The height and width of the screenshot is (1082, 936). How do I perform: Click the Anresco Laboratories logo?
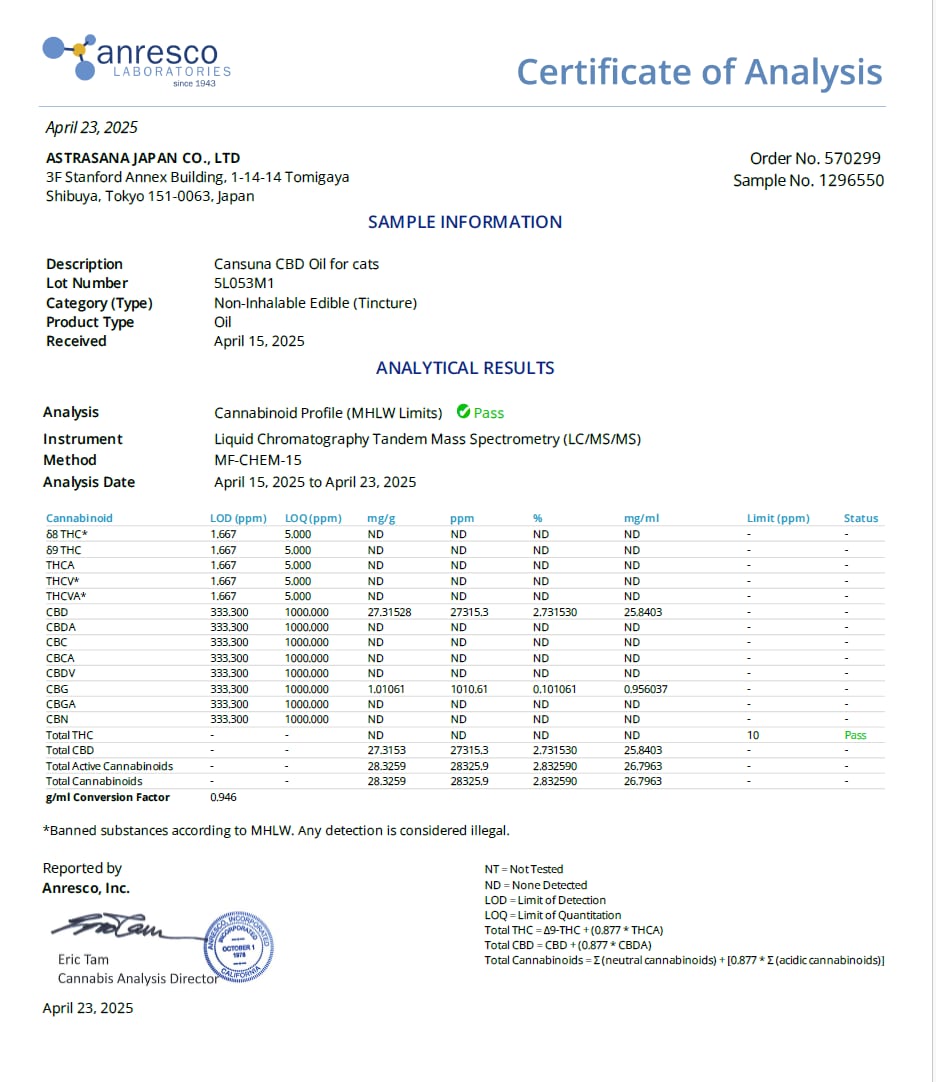[x=137, y=61]
